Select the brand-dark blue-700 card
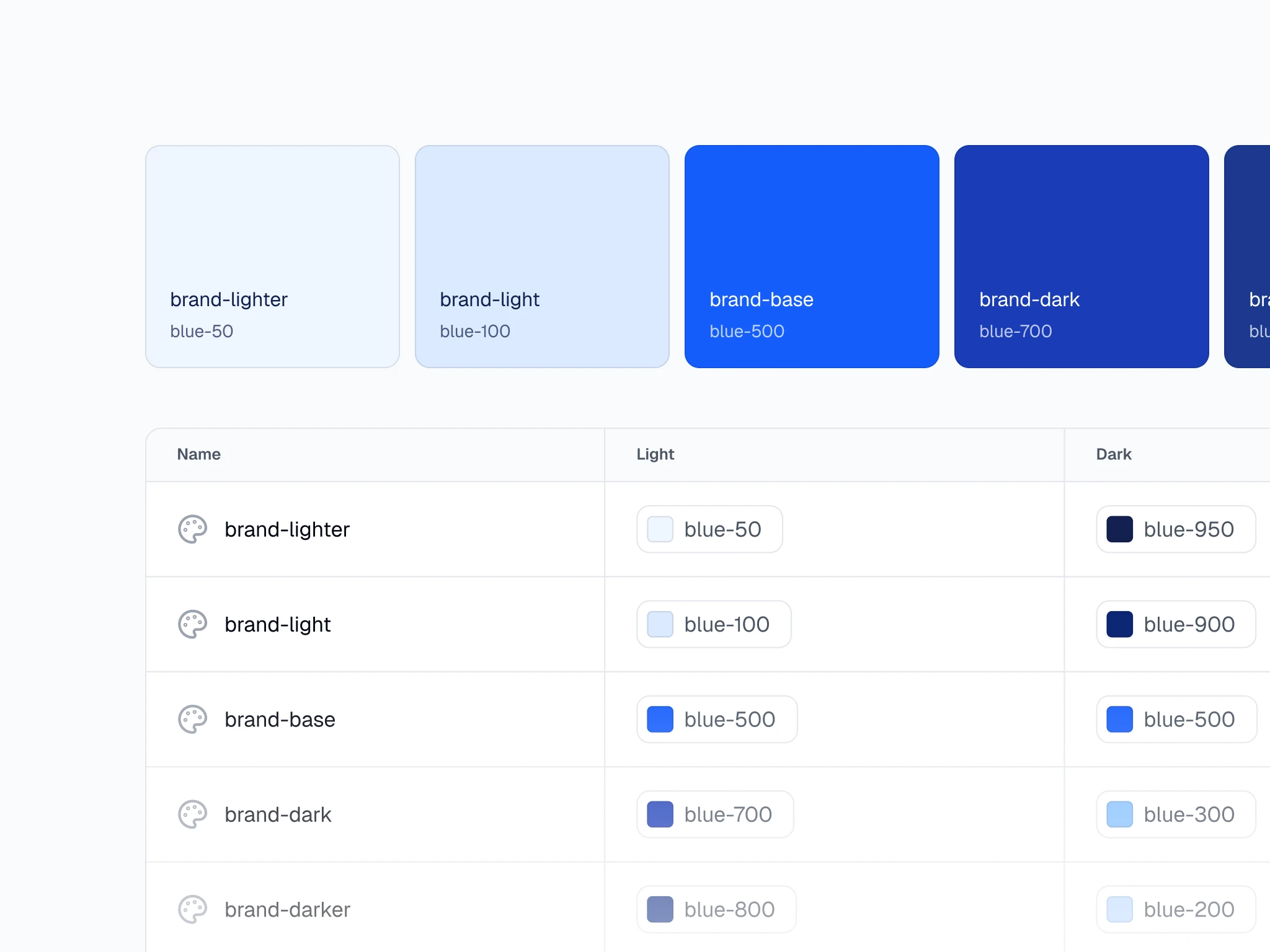This screenshot has height=952, width=1270. [x=1081, y=257]
